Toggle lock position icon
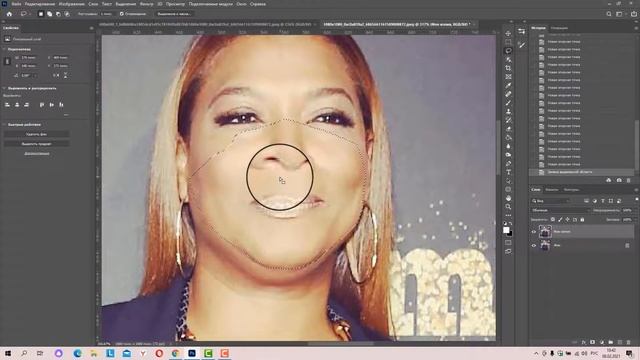Image resolution: width=640 pixels, height=360 pixels. click(x=567, y=220)
